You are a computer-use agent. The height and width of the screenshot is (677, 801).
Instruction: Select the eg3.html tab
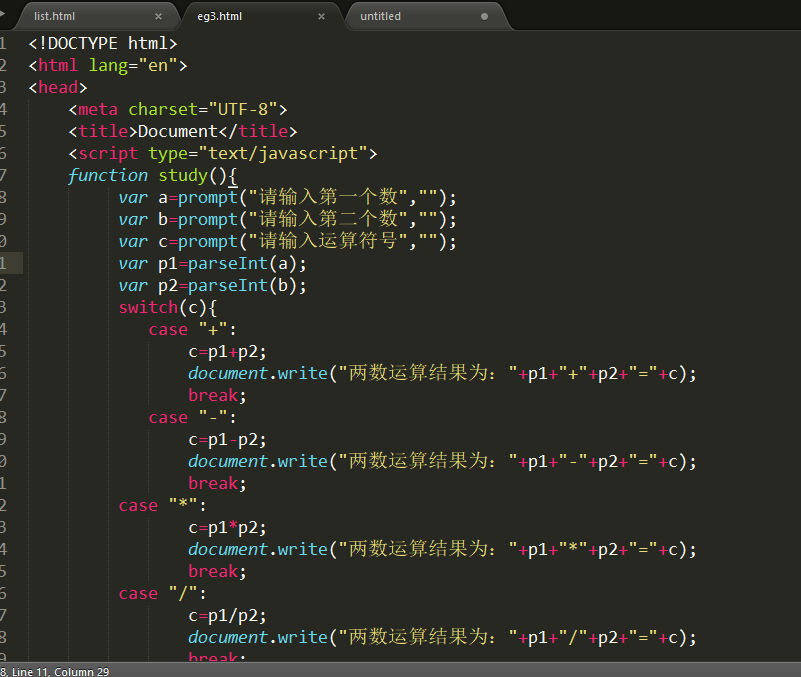219,17
